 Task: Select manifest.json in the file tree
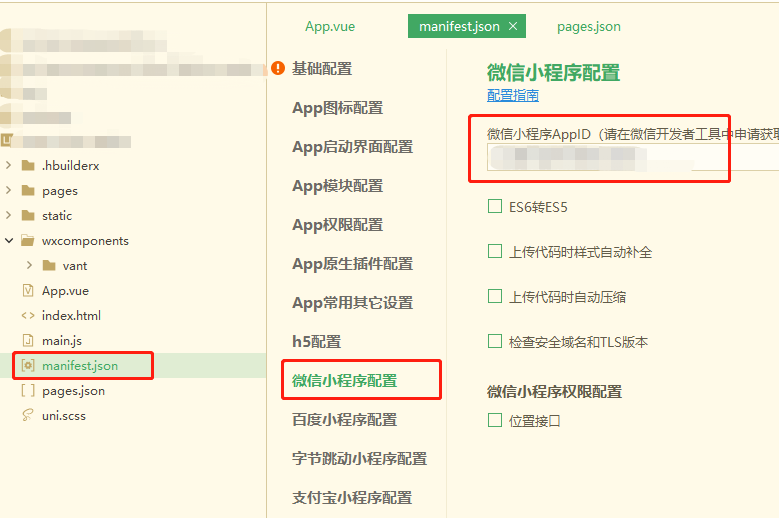[x=80, y=366]
